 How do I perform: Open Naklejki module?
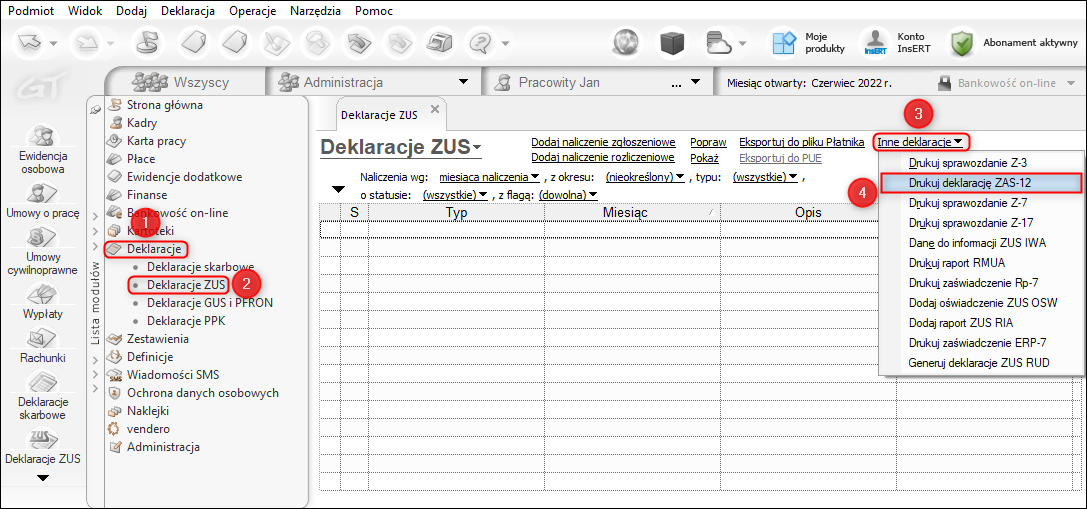point(148,411)
